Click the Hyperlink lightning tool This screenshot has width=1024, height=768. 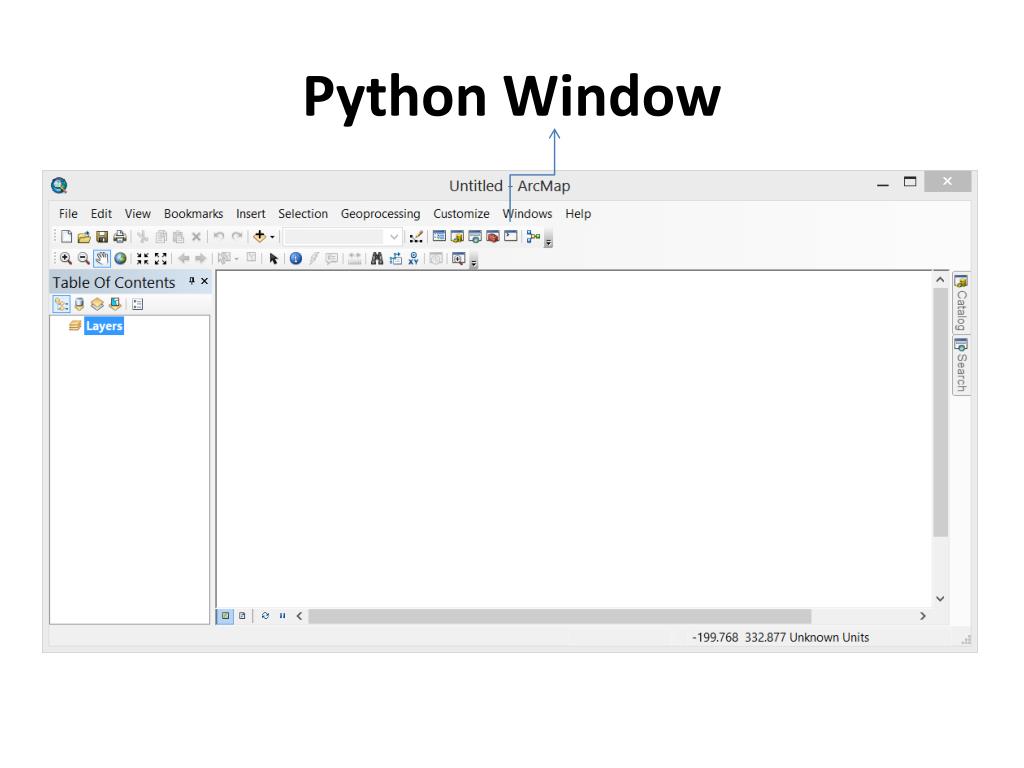point(314,259)
